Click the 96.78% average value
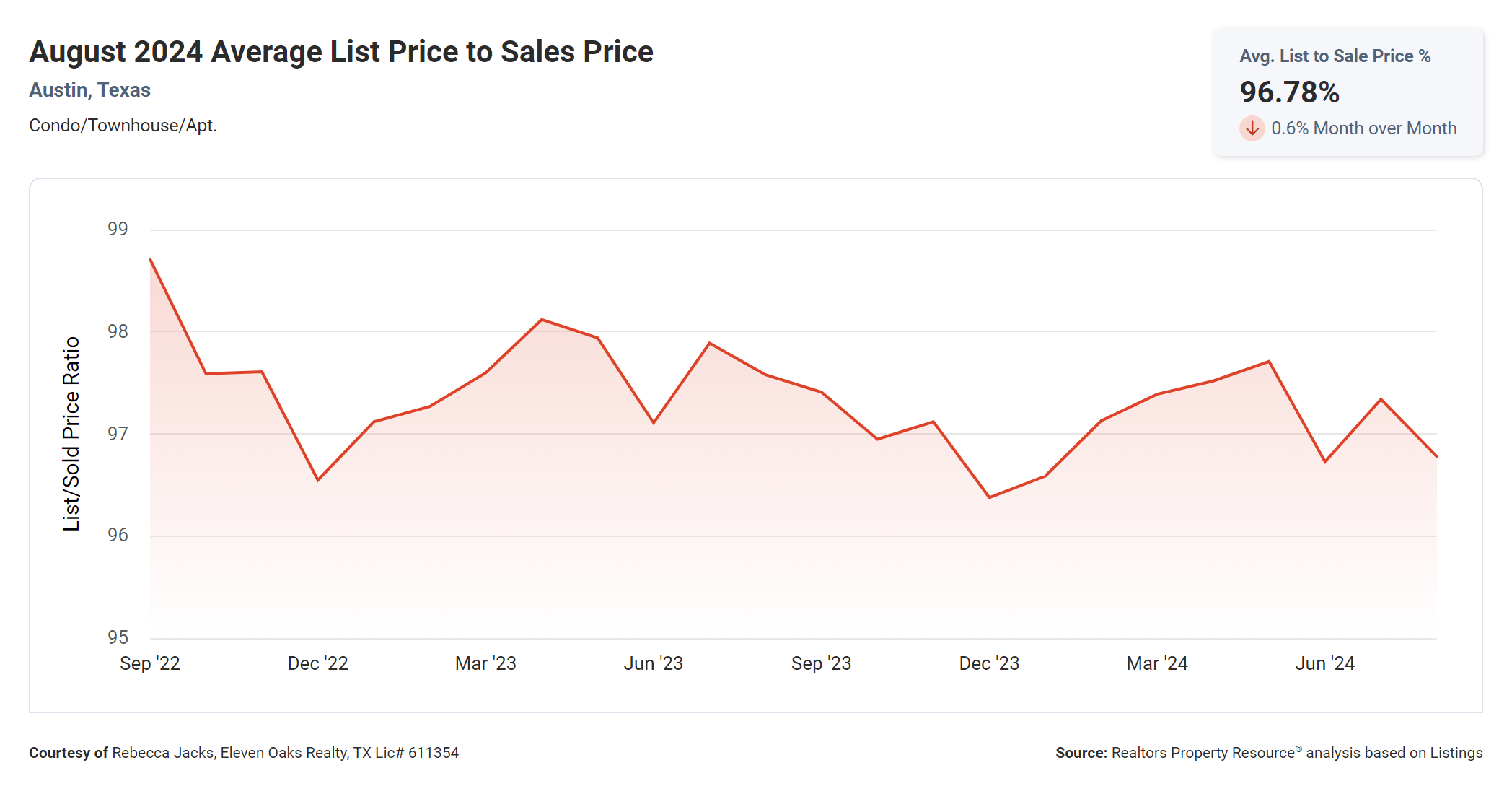 [1289, 92]
